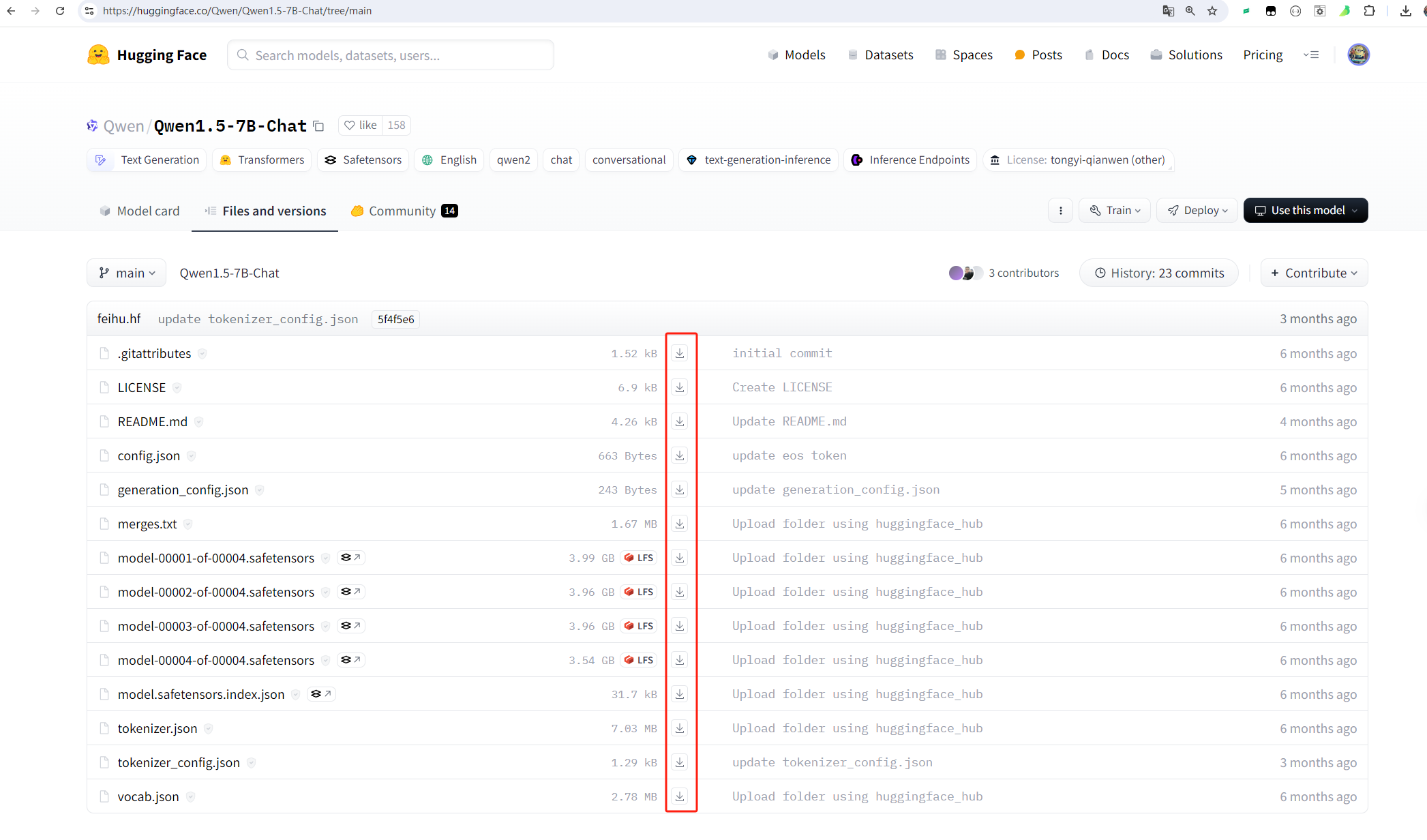Download model-00001-of-00004.safetensors
This screenshot has width=1427, height=840.
[680, 558]
